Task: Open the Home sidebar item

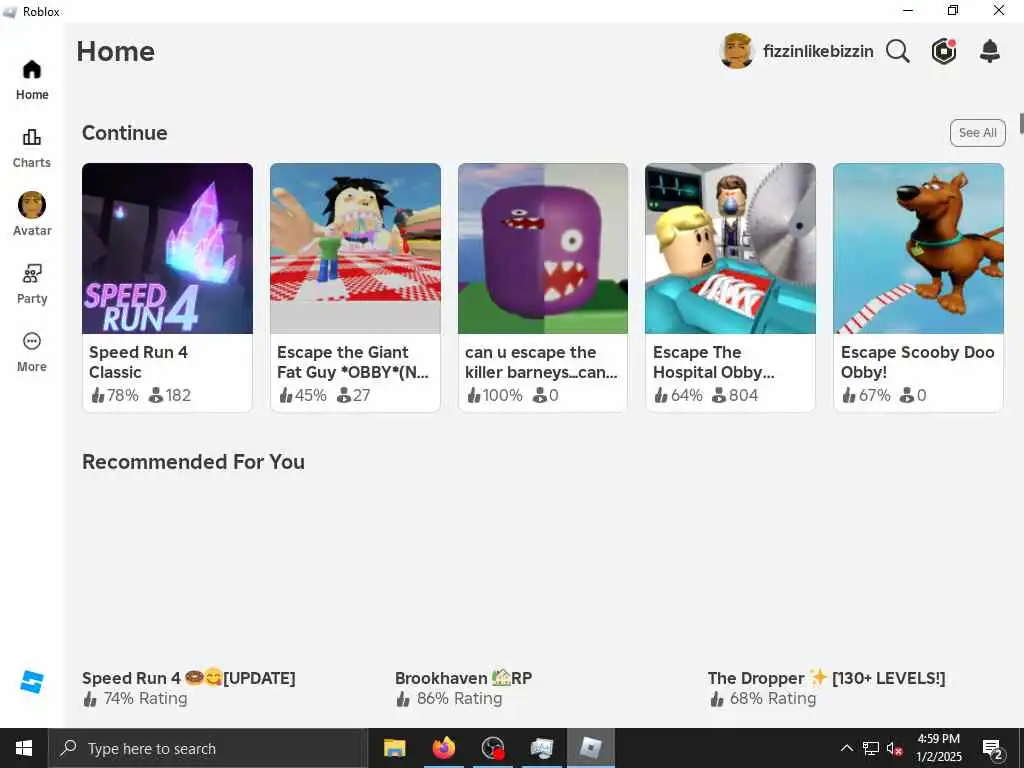Action: [32, 80]
